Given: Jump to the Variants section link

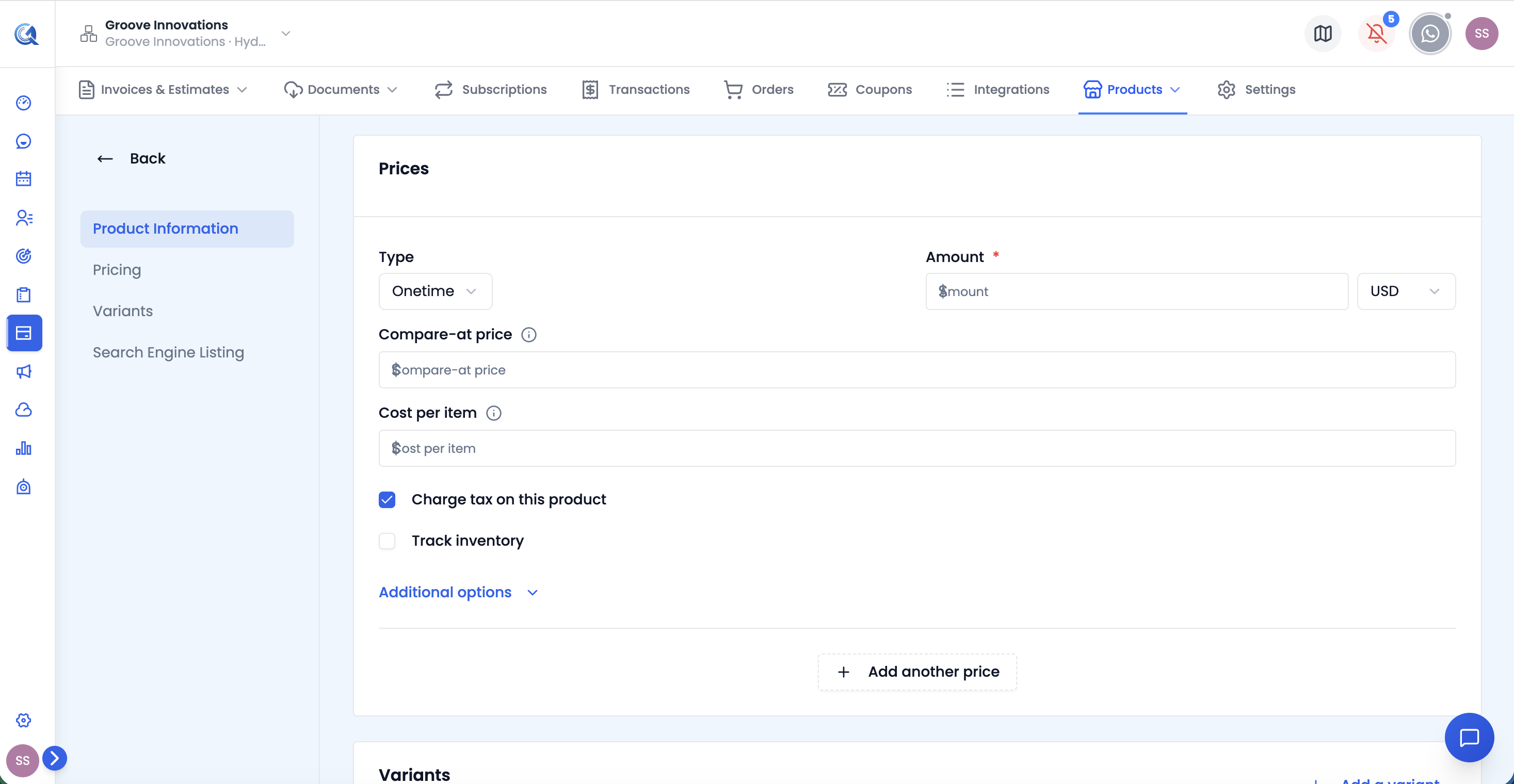Looking at the screenshot, I should [123, 311].
